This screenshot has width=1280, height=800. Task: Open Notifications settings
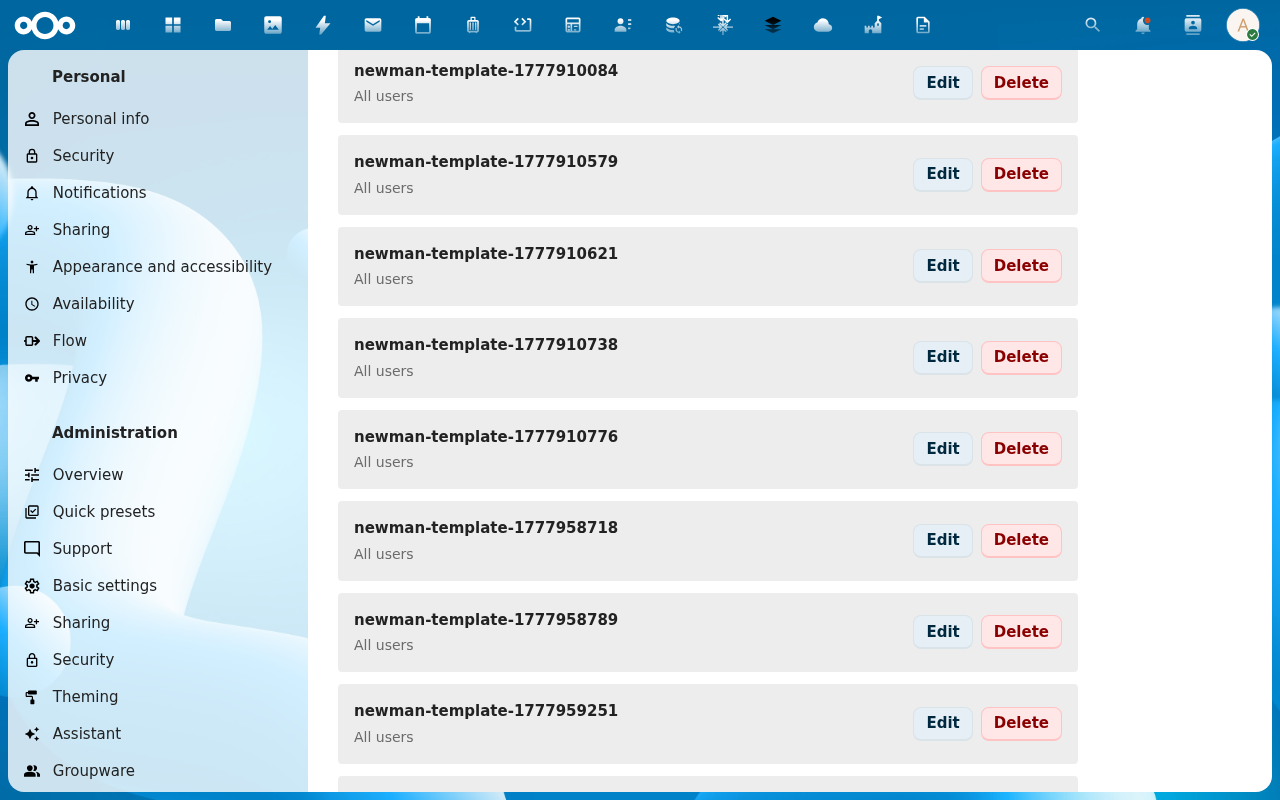point(158,193)
